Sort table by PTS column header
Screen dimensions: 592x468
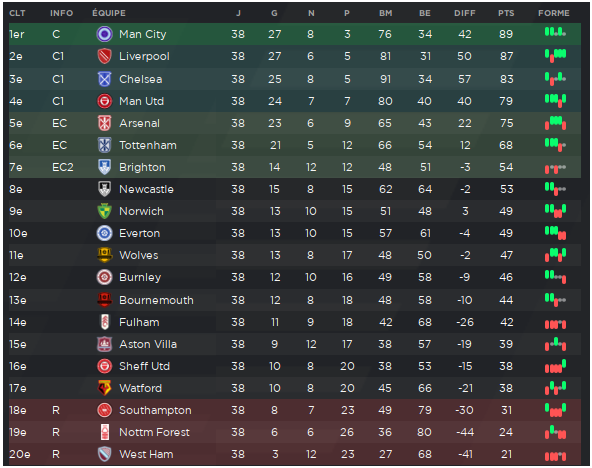pyautogui.click(x=506, y=13)
